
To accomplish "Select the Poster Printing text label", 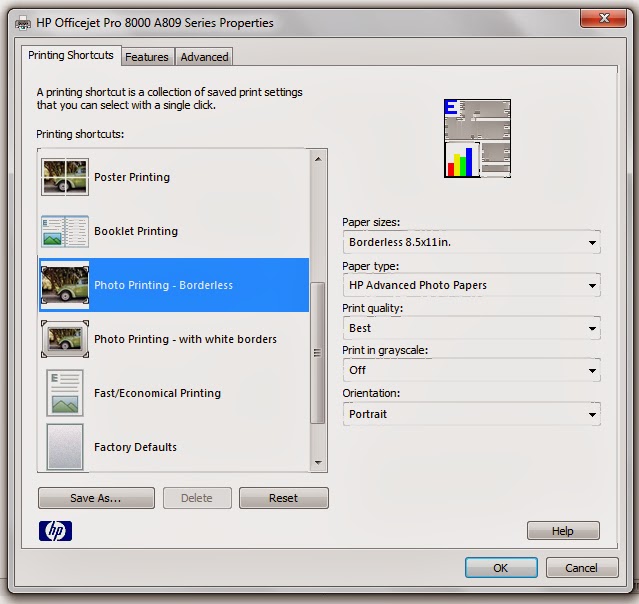I will tap(132, 177).
